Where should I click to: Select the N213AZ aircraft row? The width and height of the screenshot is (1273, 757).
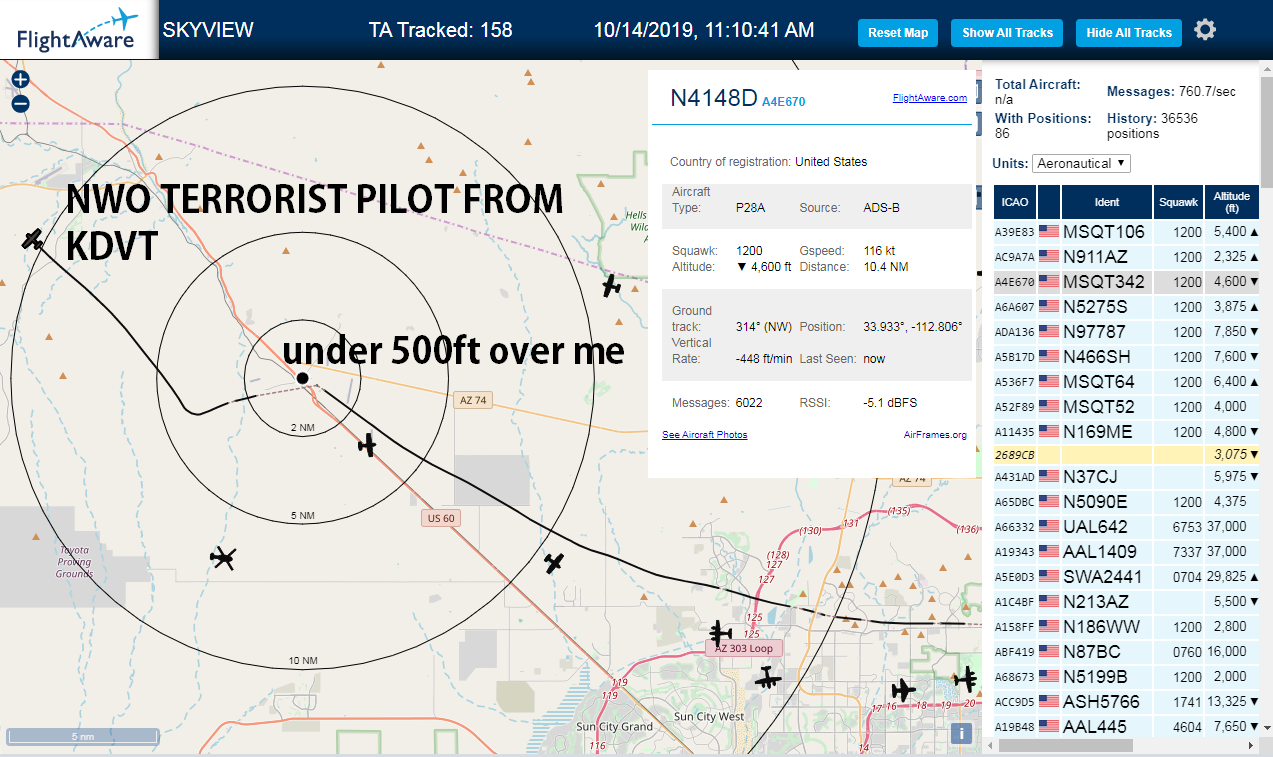pos(1126,602)
